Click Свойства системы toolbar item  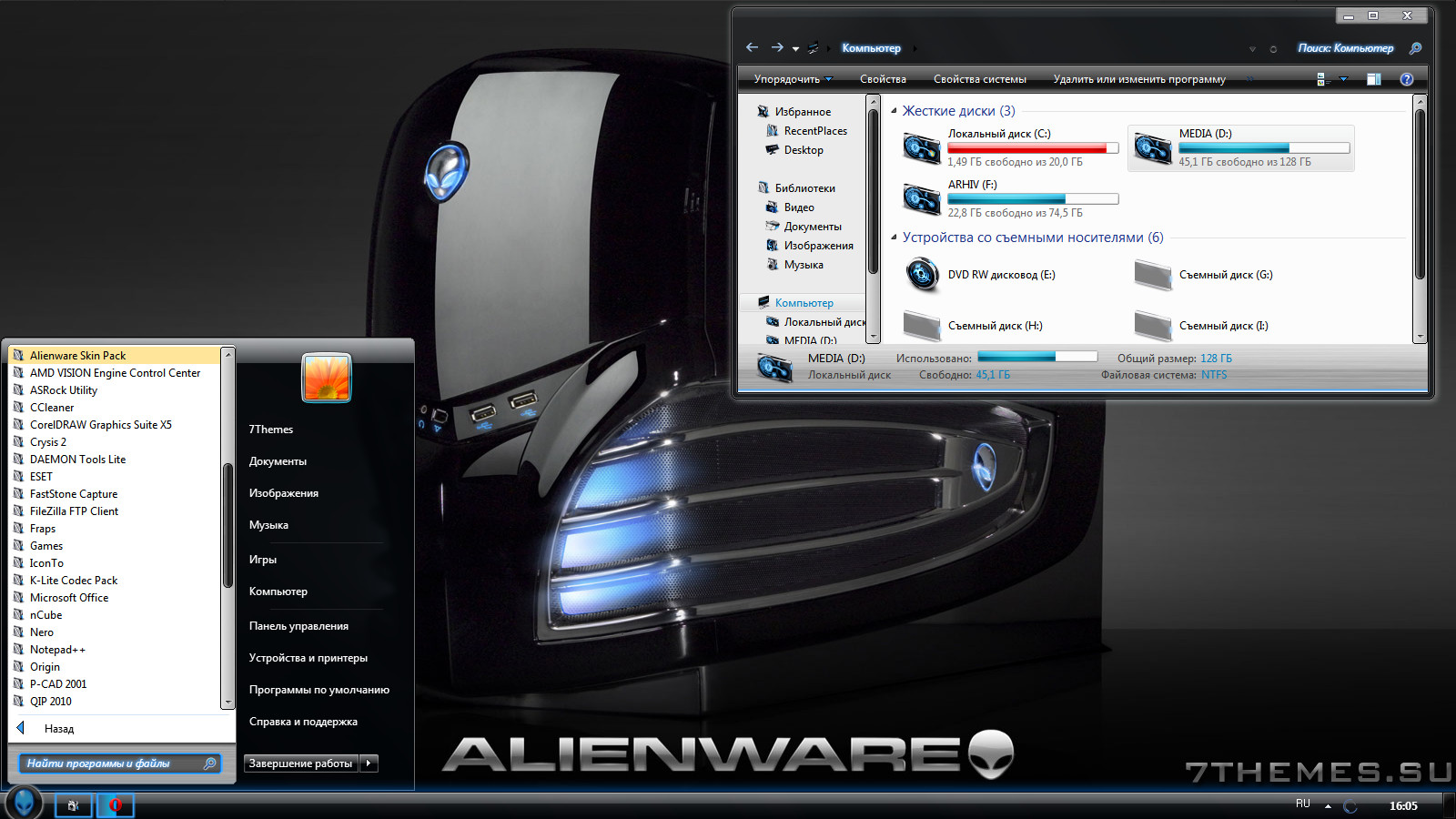[979, 79]
